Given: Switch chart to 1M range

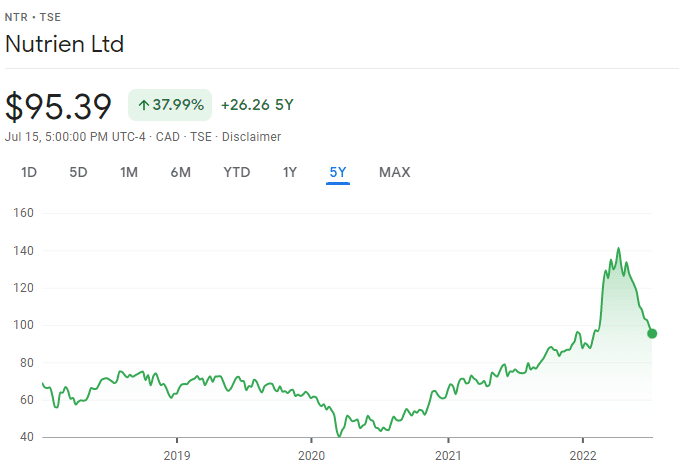Looking at the screenshot, I should [x=129, y=172].
